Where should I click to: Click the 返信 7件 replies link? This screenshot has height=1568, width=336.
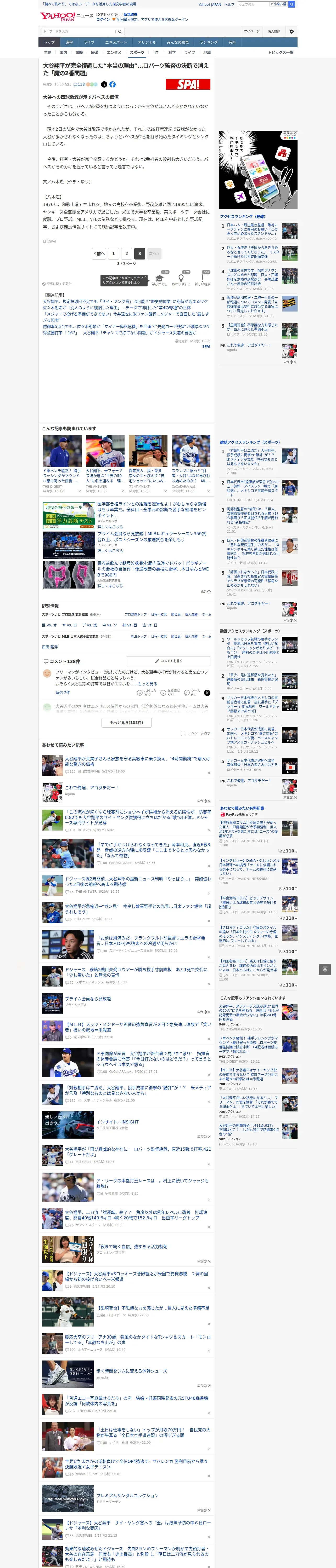(63, 693)
